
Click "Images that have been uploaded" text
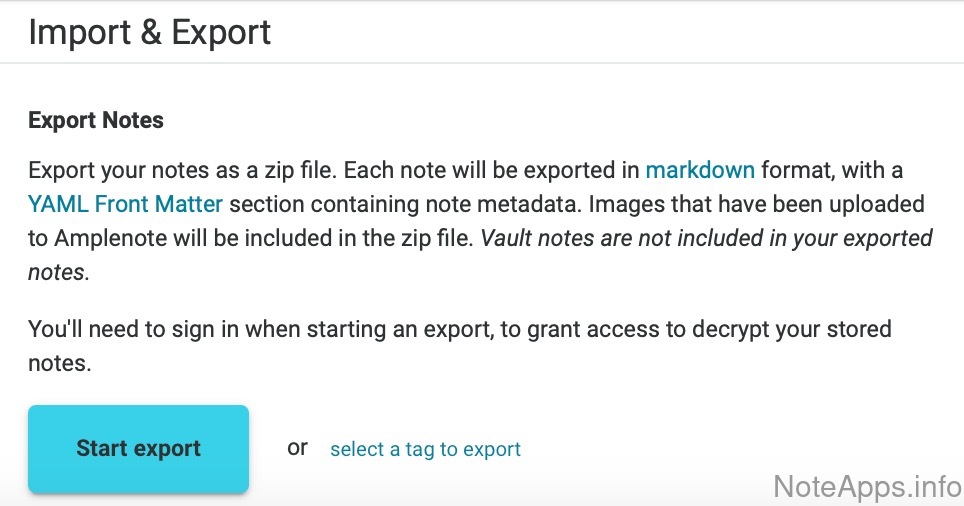point(757,204)
